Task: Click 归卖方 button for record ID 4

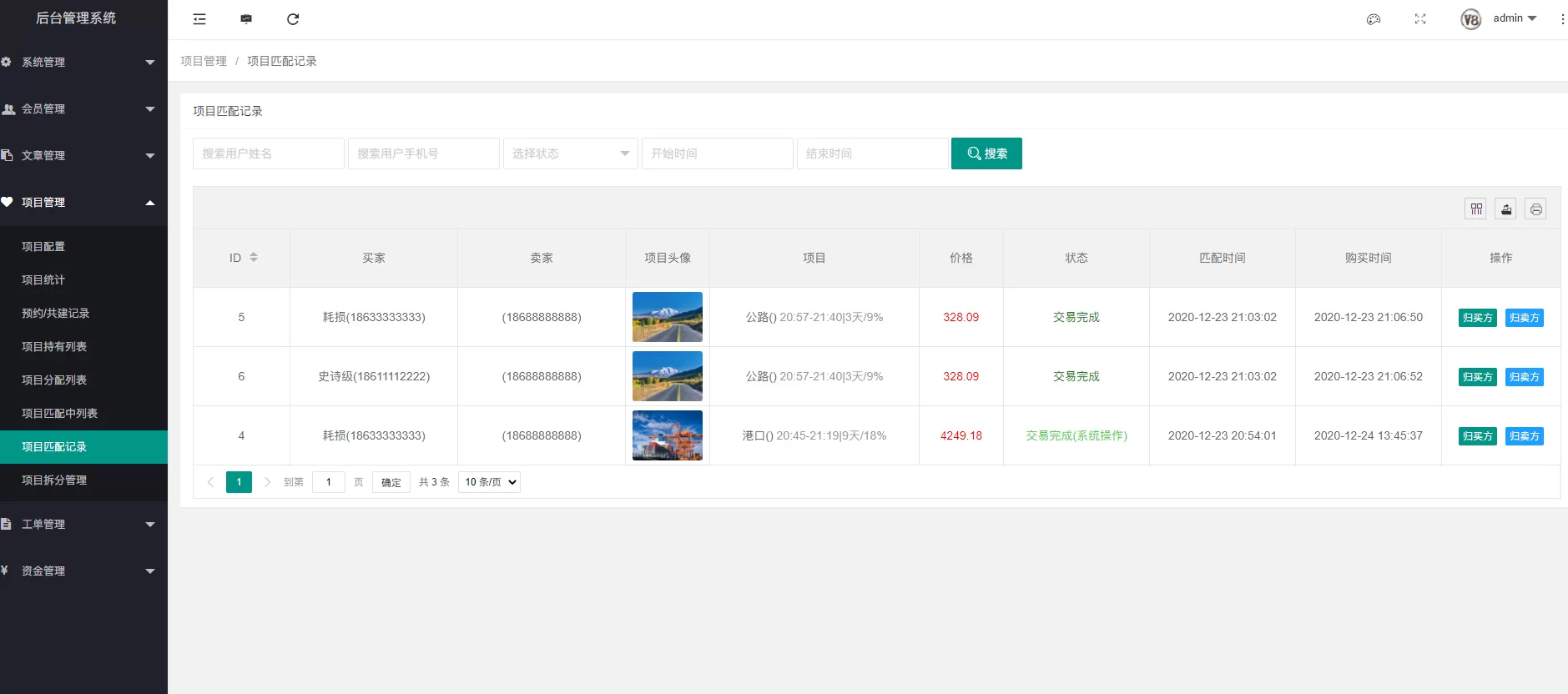Action: [1525, 436]
